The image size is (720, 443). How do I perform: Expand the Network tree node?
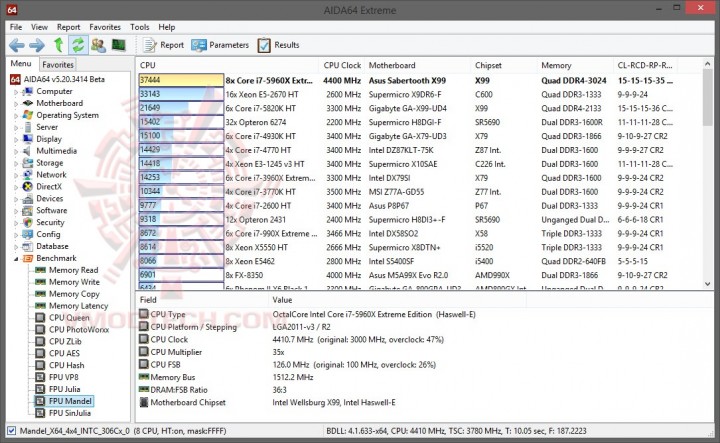click(x=16, y=175)
